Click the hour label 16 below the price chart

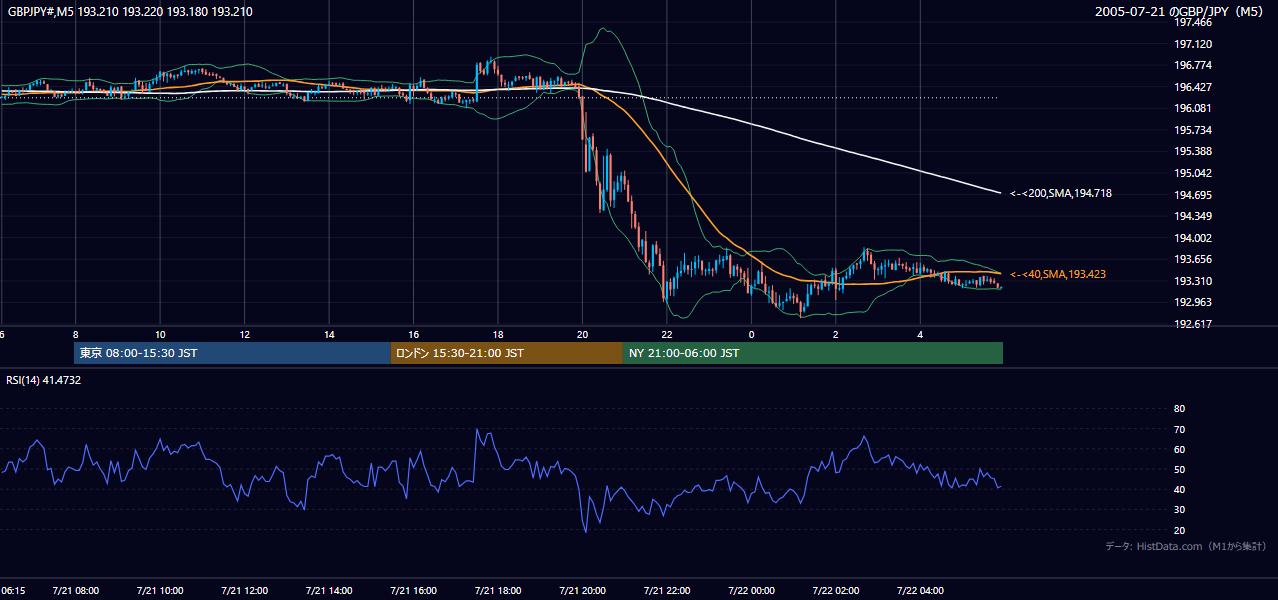click(413, 334)
